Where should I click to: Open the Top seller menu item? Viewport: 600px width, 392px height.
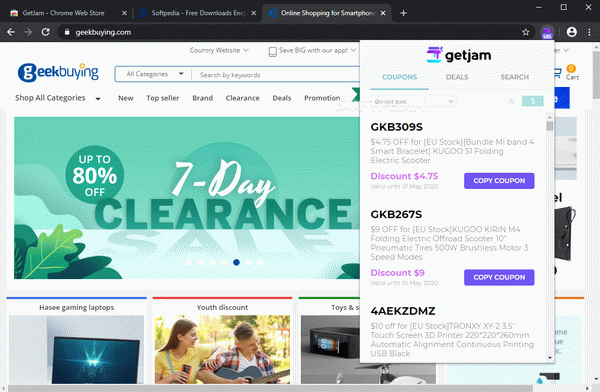163,98
